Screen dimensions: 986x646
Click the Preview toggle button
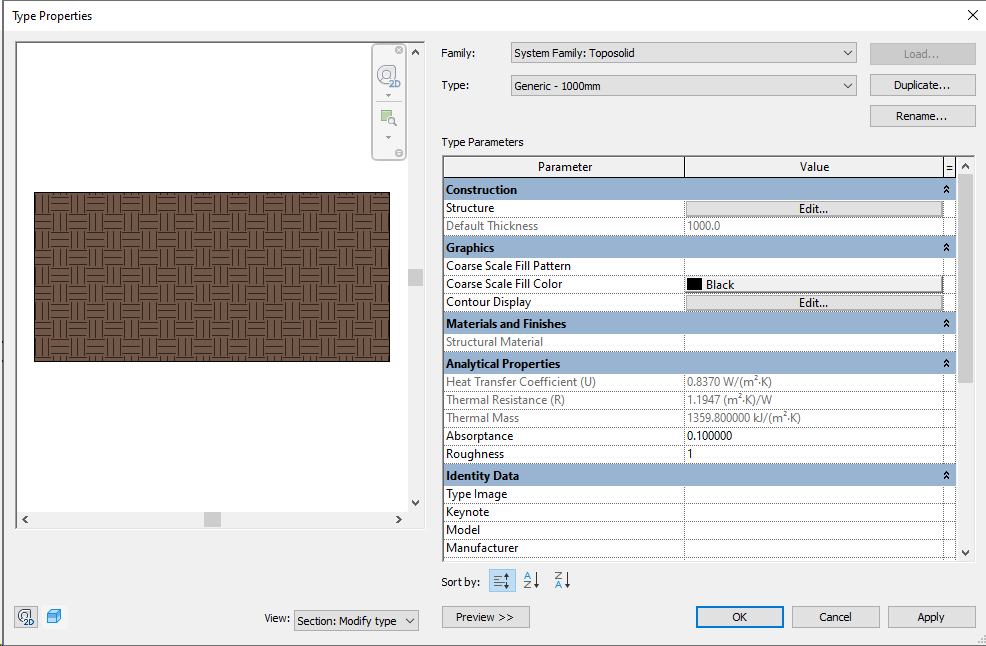pyautogui.click(x=485, y=616)
